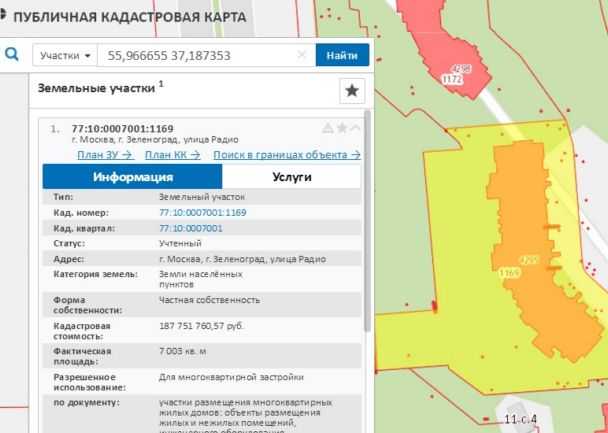
Task: Open cadastral quarter link 77:10:0007001
Action: (191, 228)
